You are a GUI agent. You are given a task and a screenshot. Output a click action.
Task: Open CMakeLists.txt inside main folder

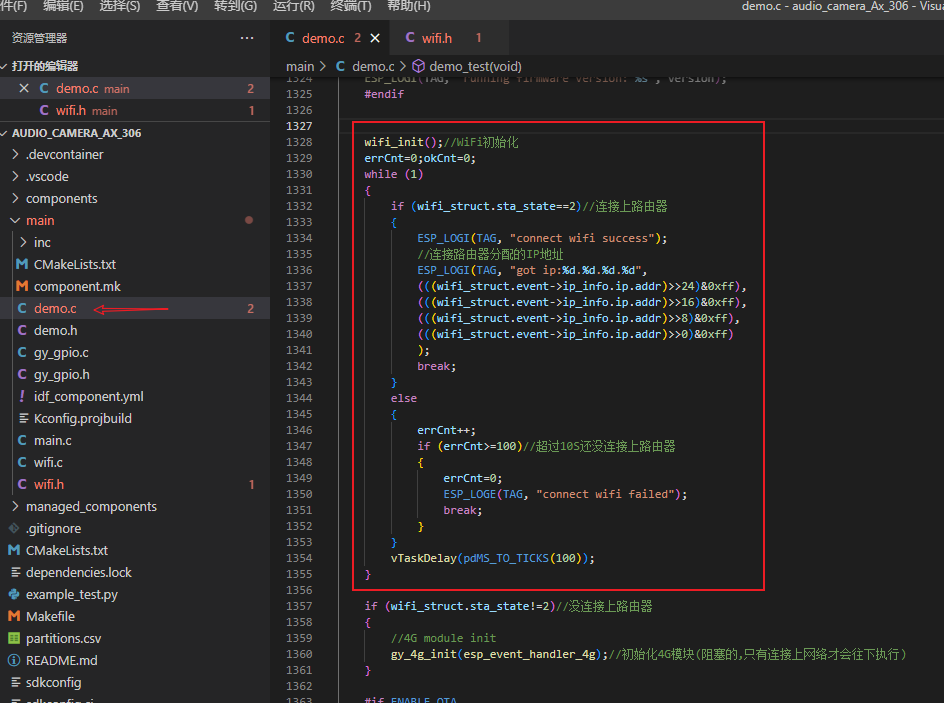[74, 265]
